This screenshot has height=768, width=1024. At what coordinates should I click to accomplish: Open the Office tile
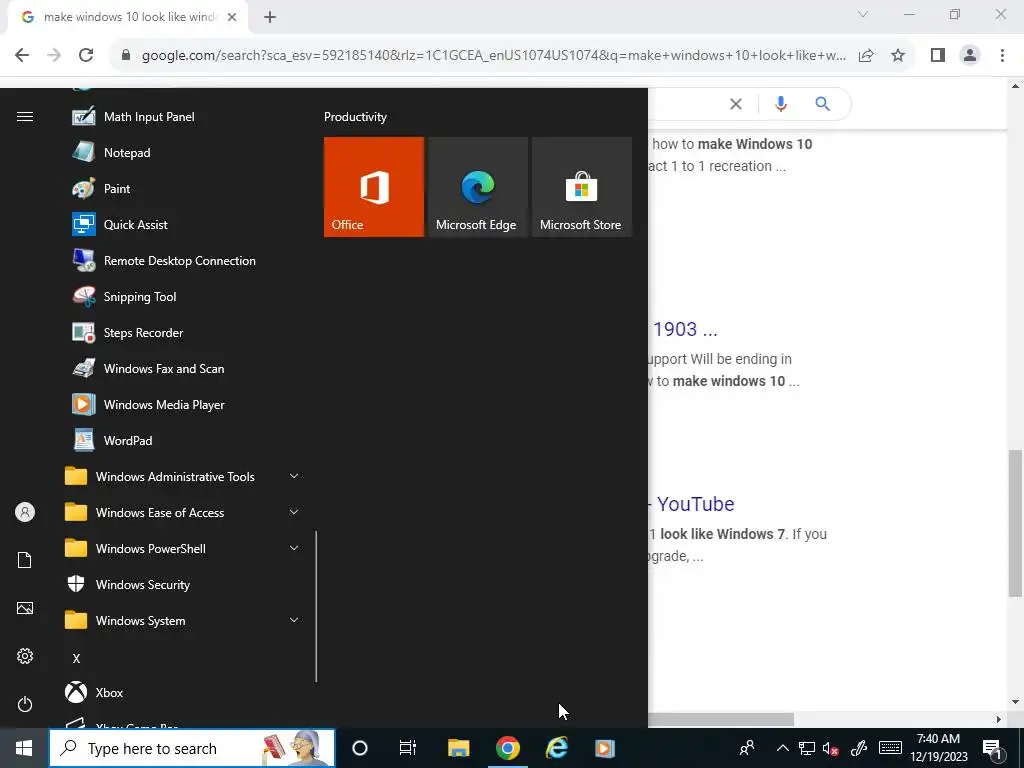click(374, 187)
